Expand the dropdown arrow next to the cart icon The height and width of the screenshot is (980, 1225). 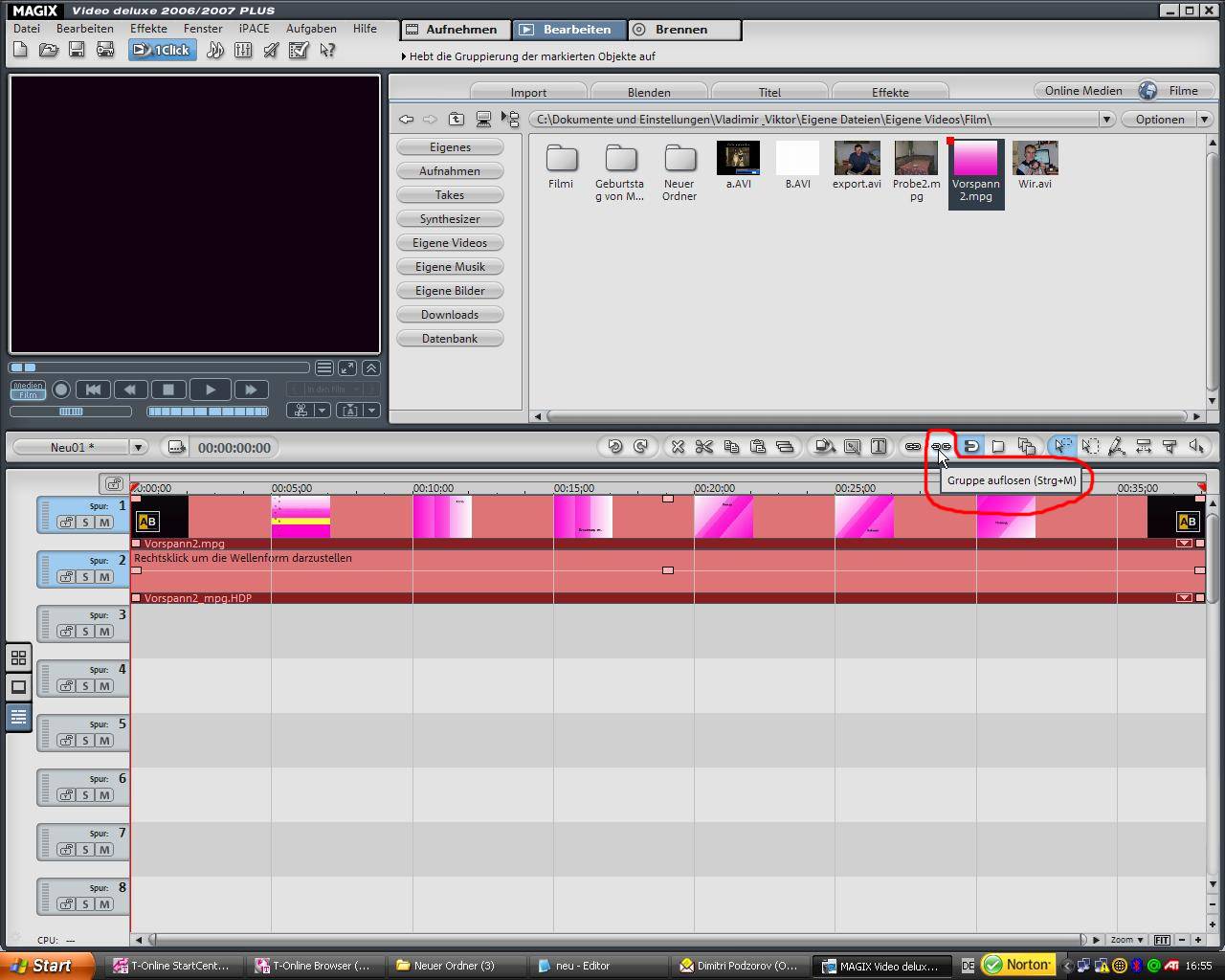point(323,411)
